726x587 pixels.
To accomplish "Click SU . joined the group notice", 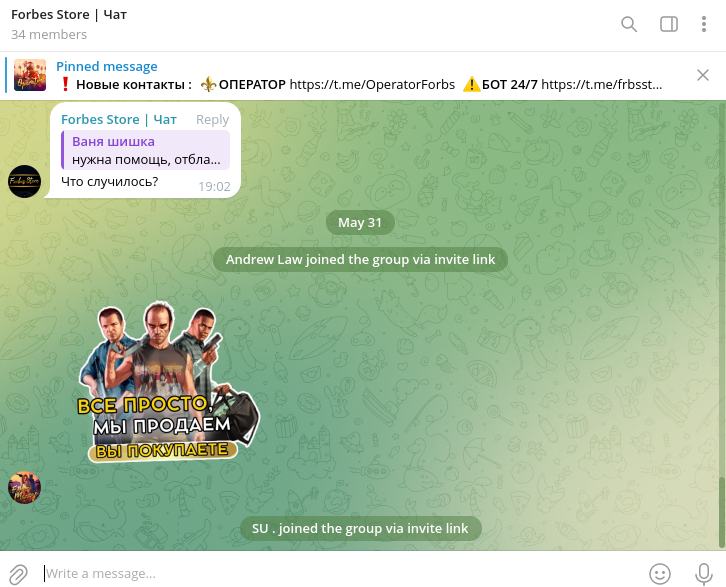I will 360,529.
